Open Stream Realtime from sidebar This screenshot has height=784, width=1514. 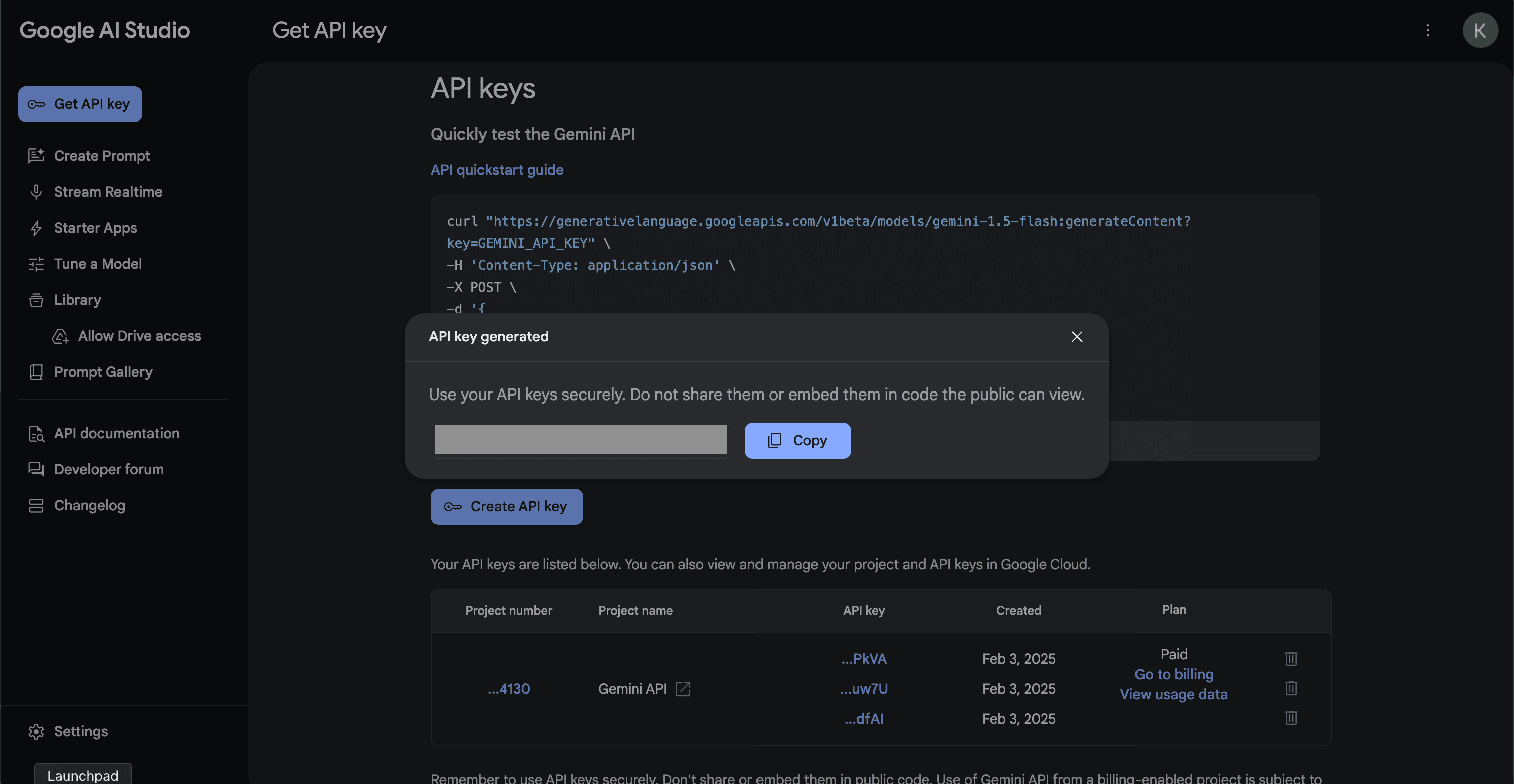(x=108, y=192)
